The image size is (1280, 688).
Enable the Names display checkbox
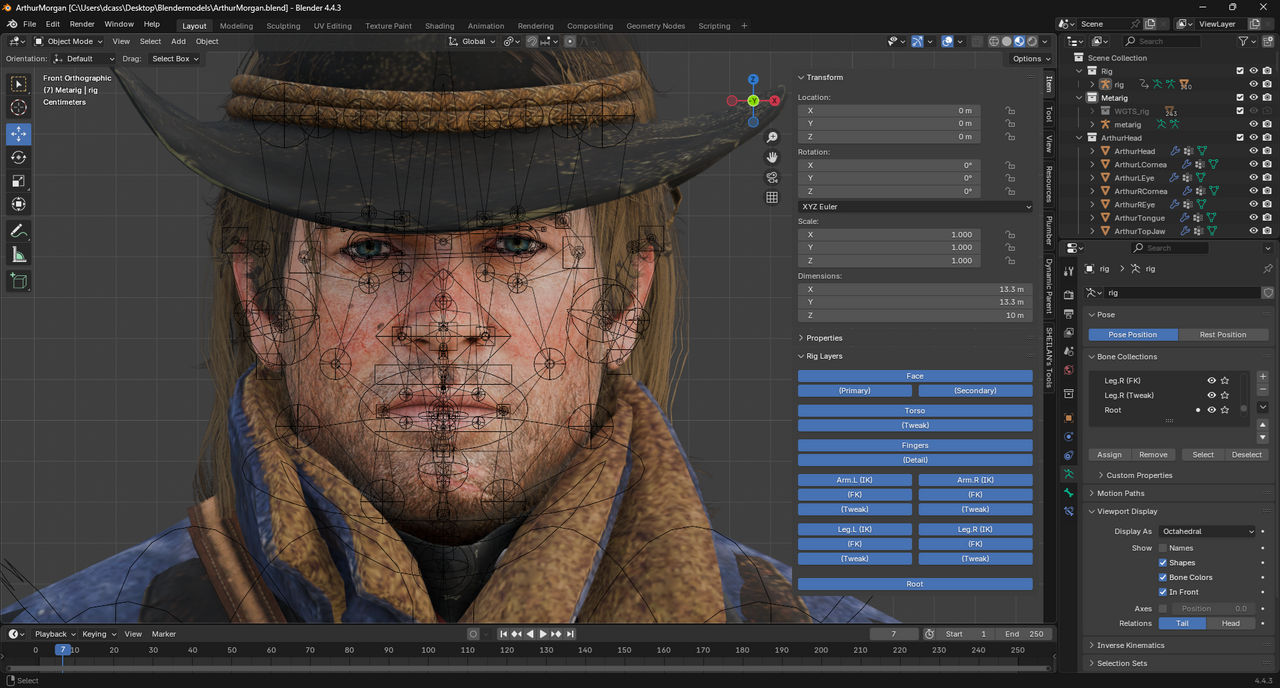coord(1163,548)
